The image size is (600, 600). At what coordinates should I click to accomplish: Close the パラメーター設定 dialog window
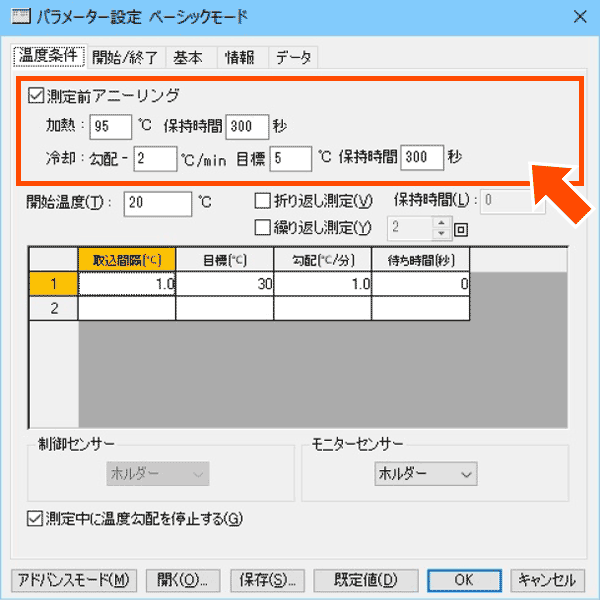578,15
